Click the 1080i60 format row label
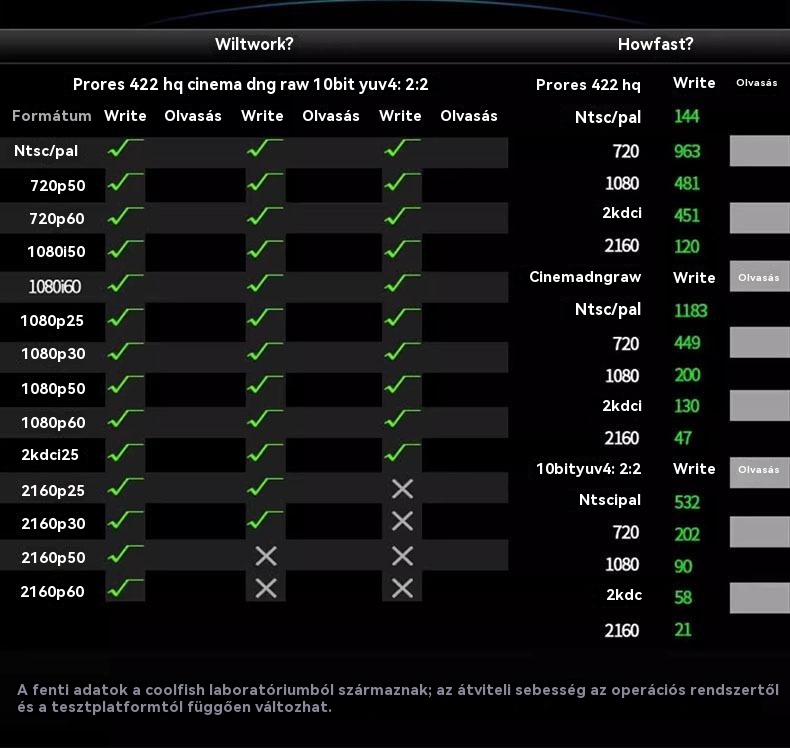Viewport: 790px width, 748px height. [x=55, y=287]
